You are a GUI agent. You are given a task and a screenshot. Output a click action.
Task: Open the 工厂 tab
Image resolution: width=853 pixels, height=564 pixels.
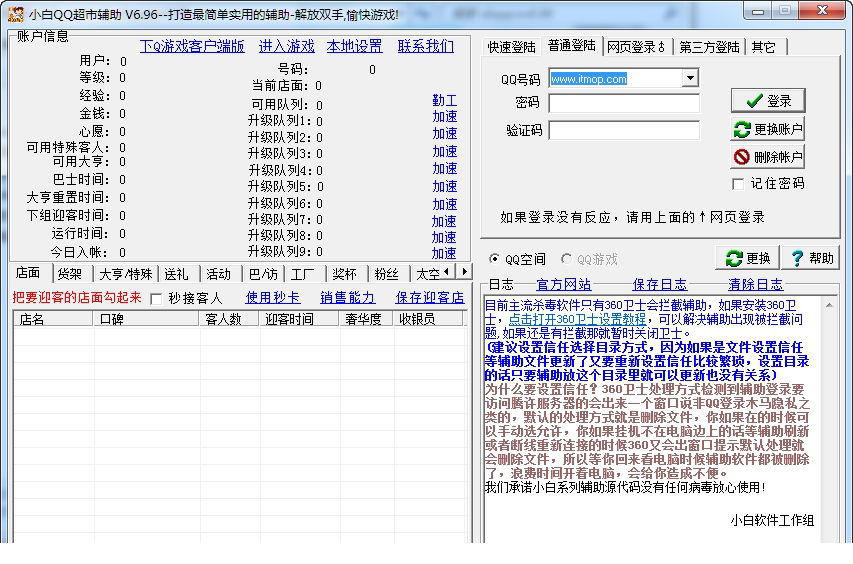pos(302,274)
